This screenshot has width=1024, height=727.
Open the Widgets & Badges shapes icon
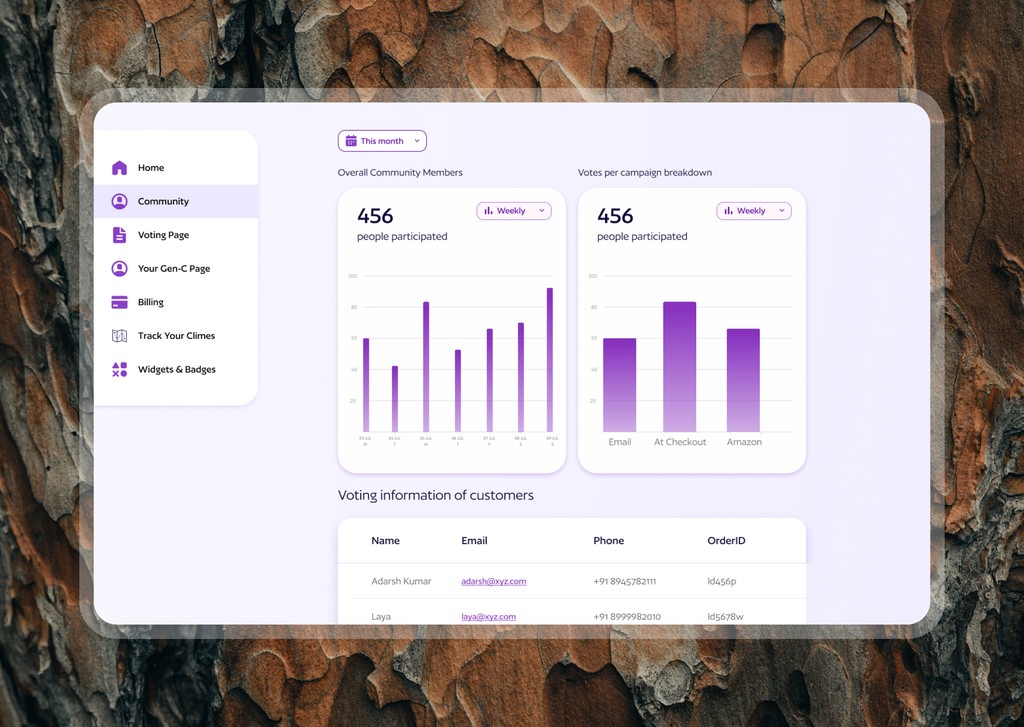coord(120,369)
